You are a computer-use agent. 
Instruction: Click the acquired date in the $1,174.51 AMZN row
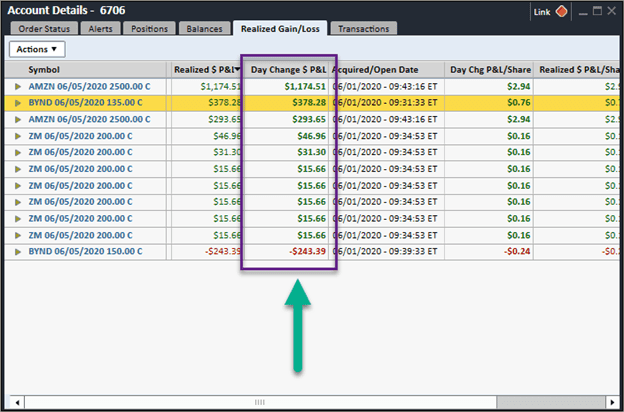(x=385, y=86)
